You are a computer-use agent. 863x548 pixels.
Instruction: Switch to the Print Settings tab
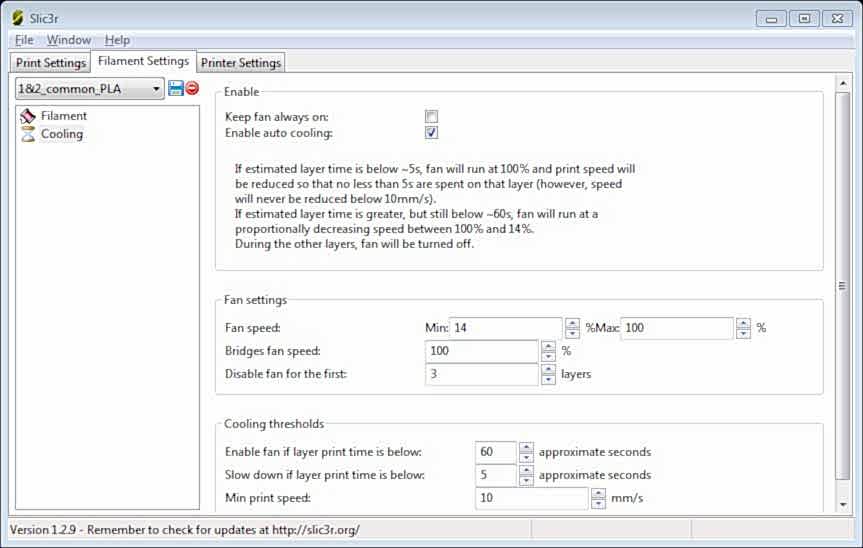pyautogui.click(x=51, y=63)
